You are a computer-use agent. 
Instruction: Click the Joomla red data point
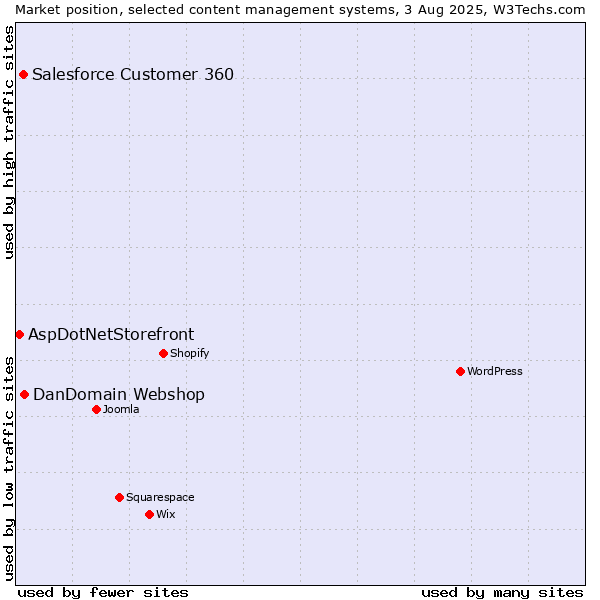coord(96,410)
